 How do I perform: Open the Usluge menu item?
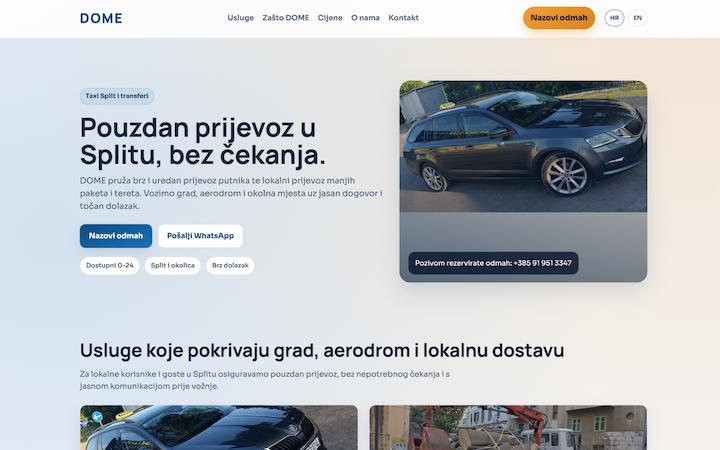241,18
